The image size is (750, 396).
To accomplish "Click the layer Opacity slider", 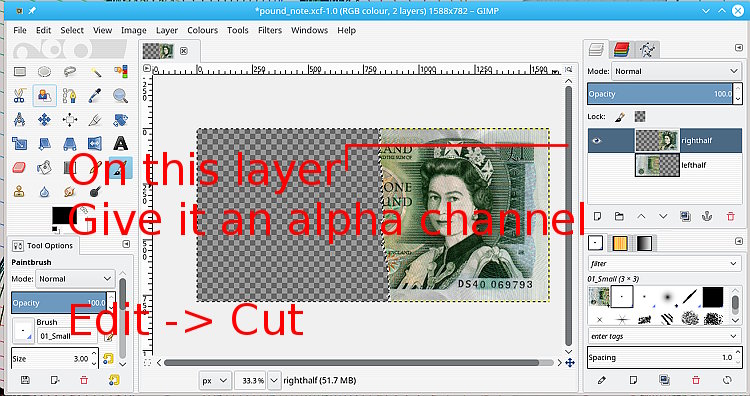I will (660, 94).
